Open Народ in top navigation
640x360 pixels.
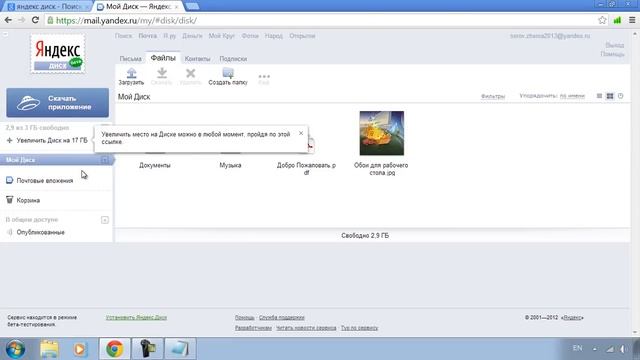click(x=273, y=36)
